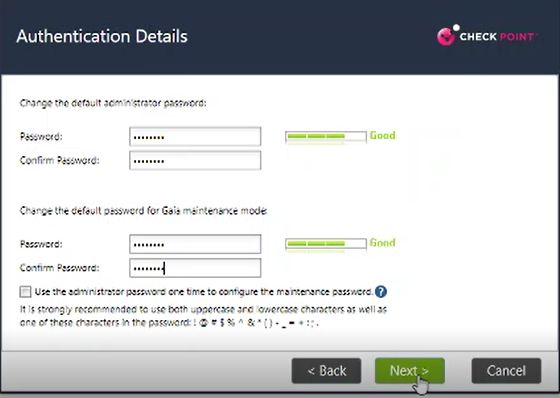Click the Good label beside maintenance password
560x398 pixels.
tap(382, 243)
